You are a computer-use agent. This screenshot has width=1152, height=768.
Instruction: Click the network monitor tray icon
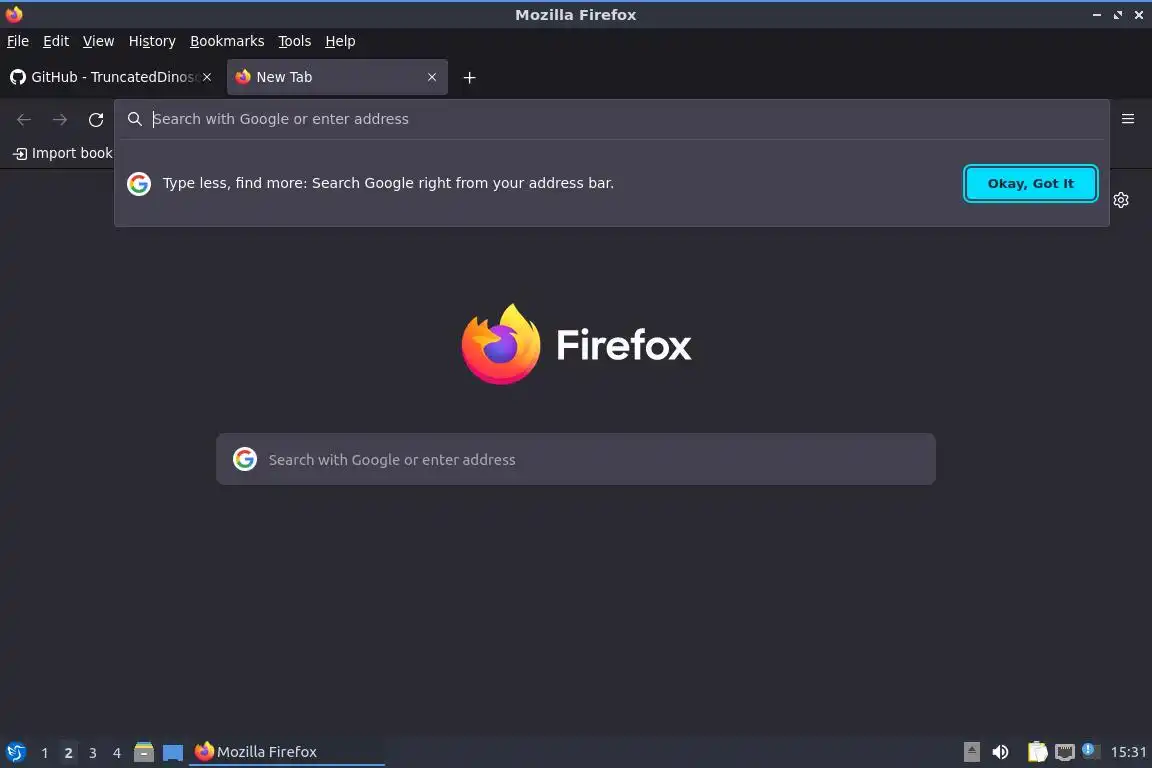coord(1065,752)
